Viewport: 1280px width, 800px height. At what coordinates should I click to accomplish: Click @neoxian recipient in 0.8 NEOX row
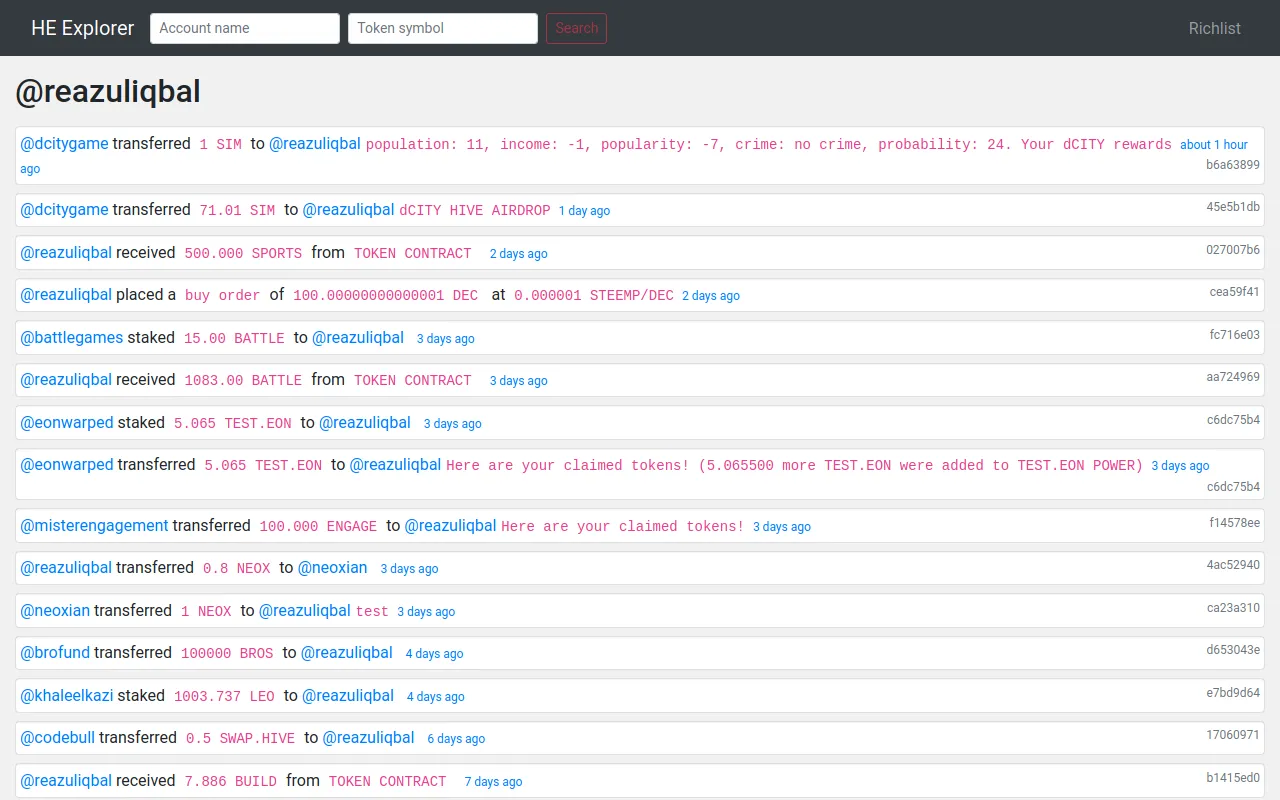click(332, 568)
